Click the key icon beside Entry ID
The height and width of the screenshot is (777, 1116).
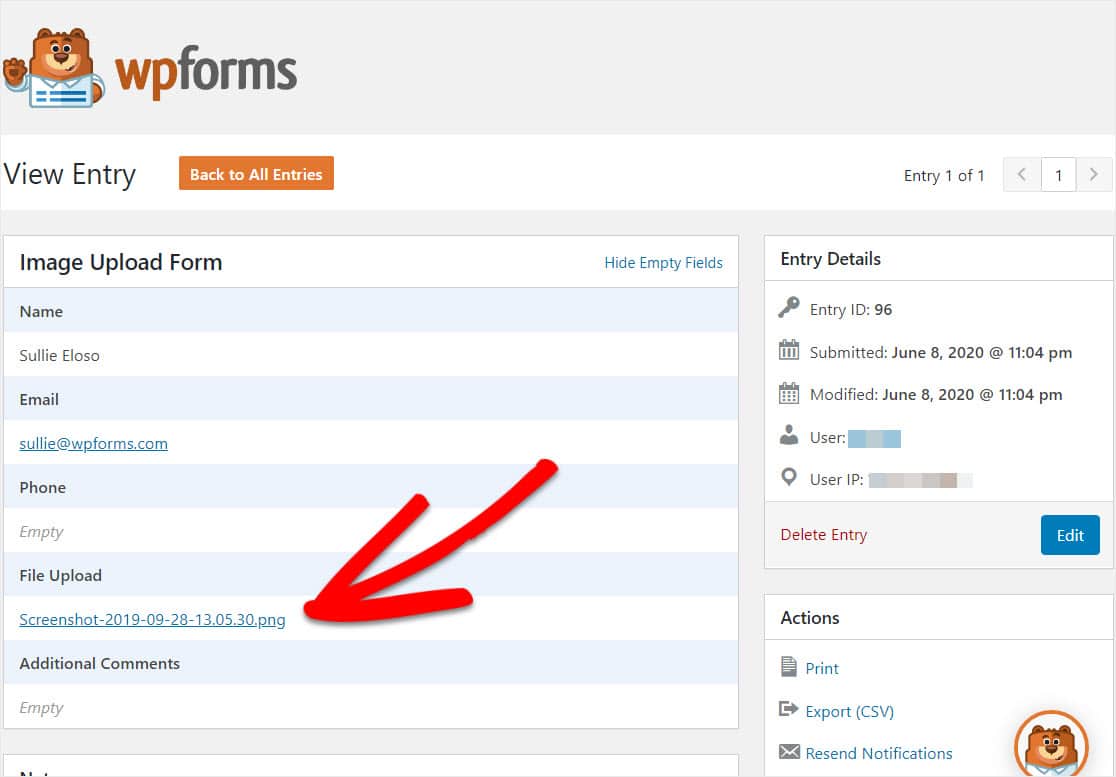789,308
